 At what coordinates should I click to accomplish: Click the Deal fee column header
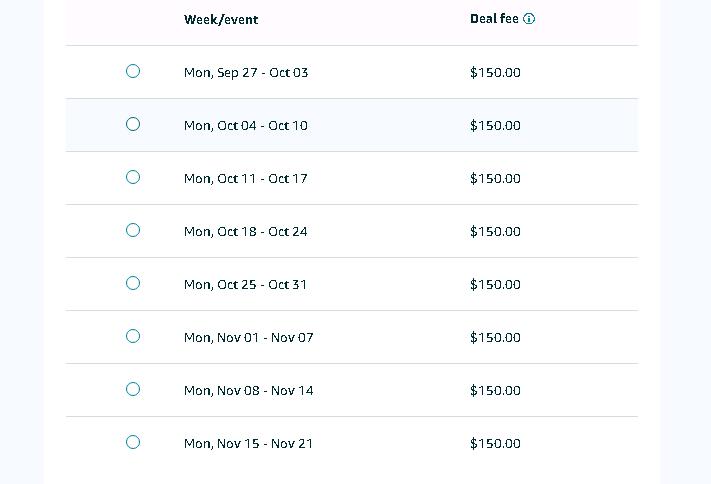click(x=494, y=19)
